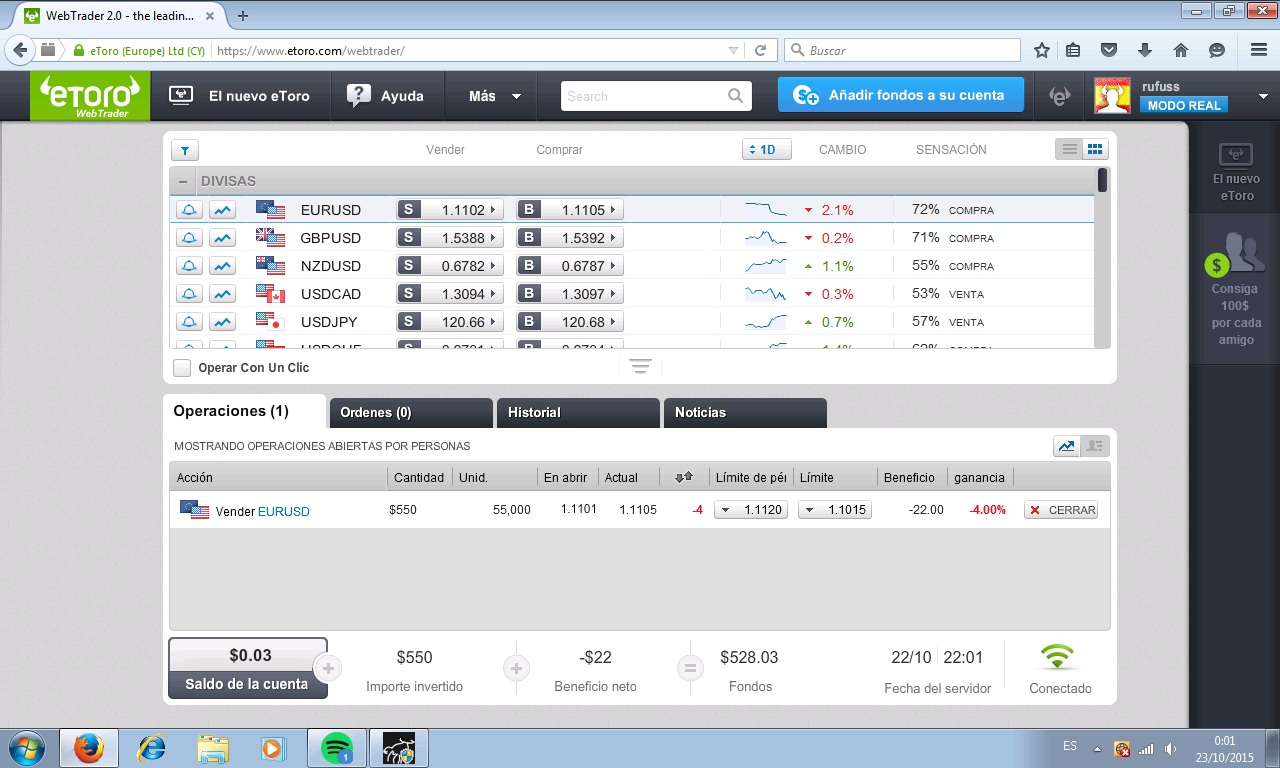Switch to the Noticias tab
1280x768 pixels.
coord(745,413)
